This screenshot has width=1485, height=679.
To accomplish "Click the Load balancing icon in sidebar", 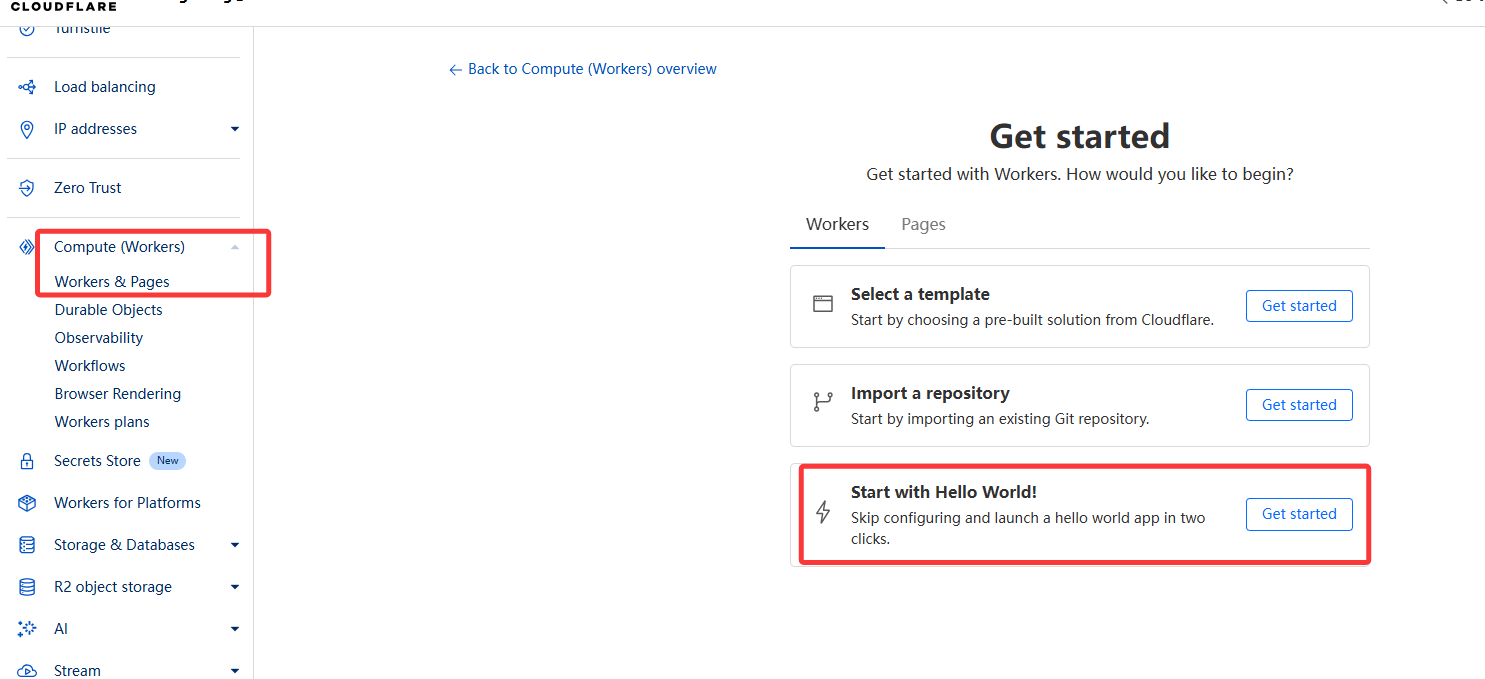I will (x=27, y=87).
